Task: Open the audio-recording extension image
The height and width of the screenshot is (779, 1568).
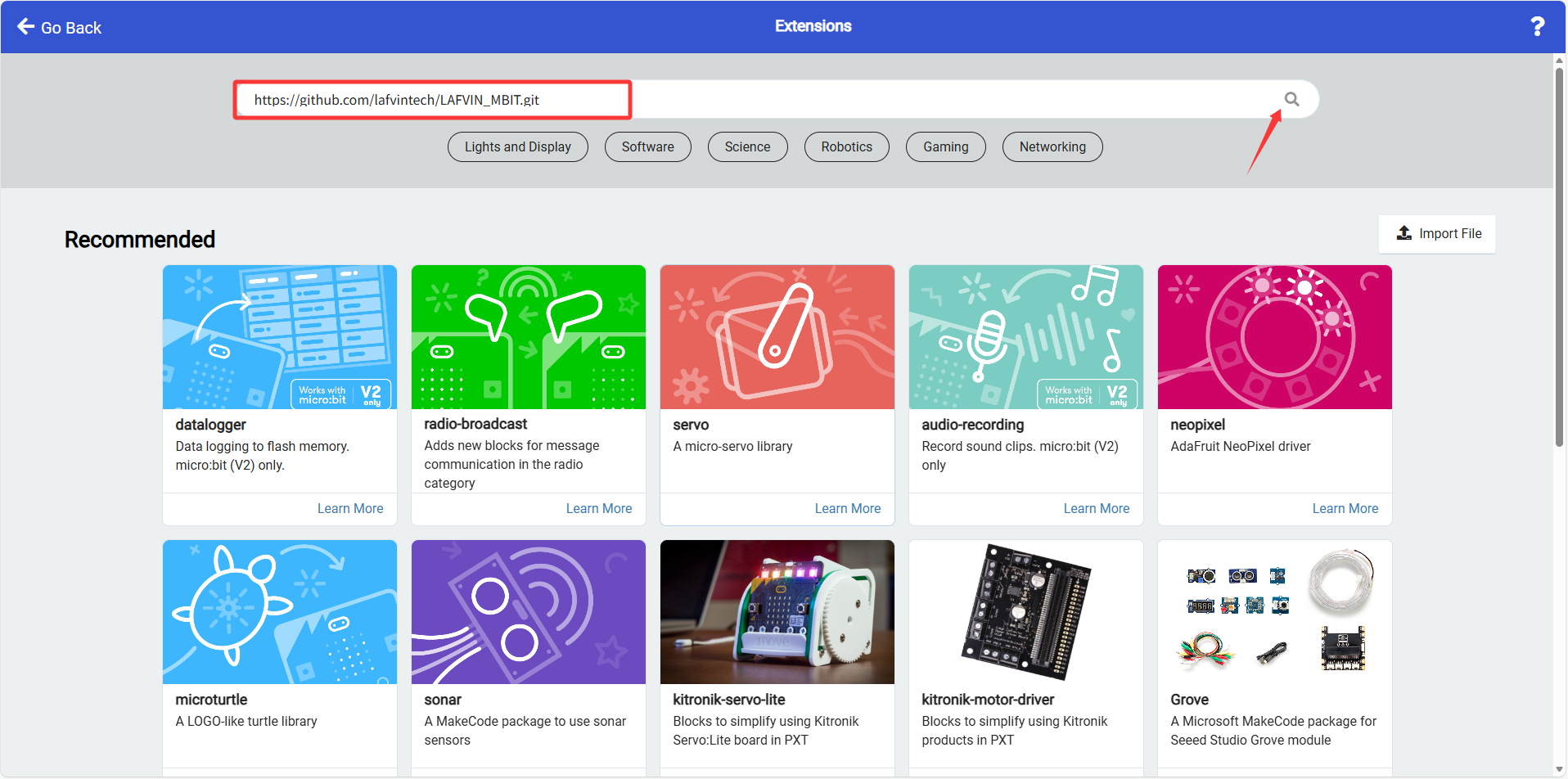Action: click(x=1026, y=337)
